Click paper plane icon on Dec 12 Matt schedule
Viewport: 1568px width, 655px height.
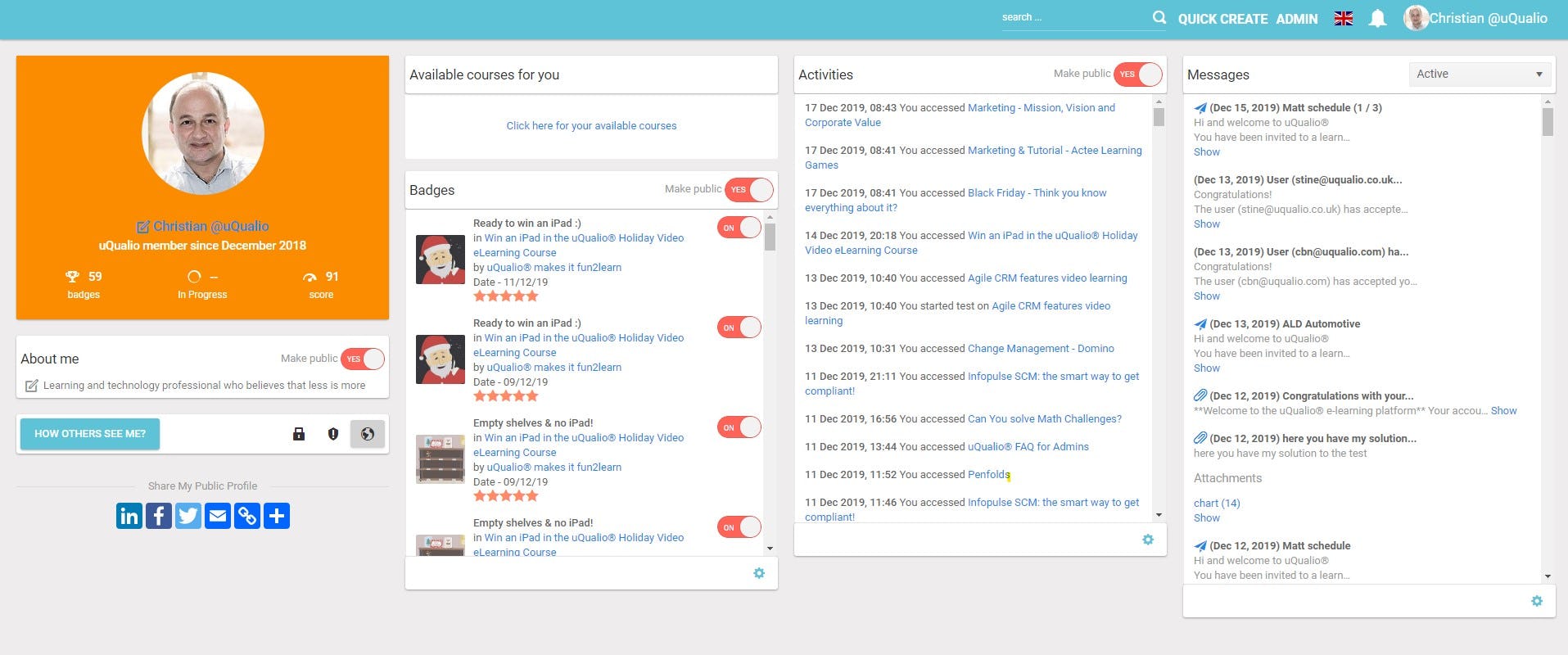pyautogui.click(x=1200, y=546)
